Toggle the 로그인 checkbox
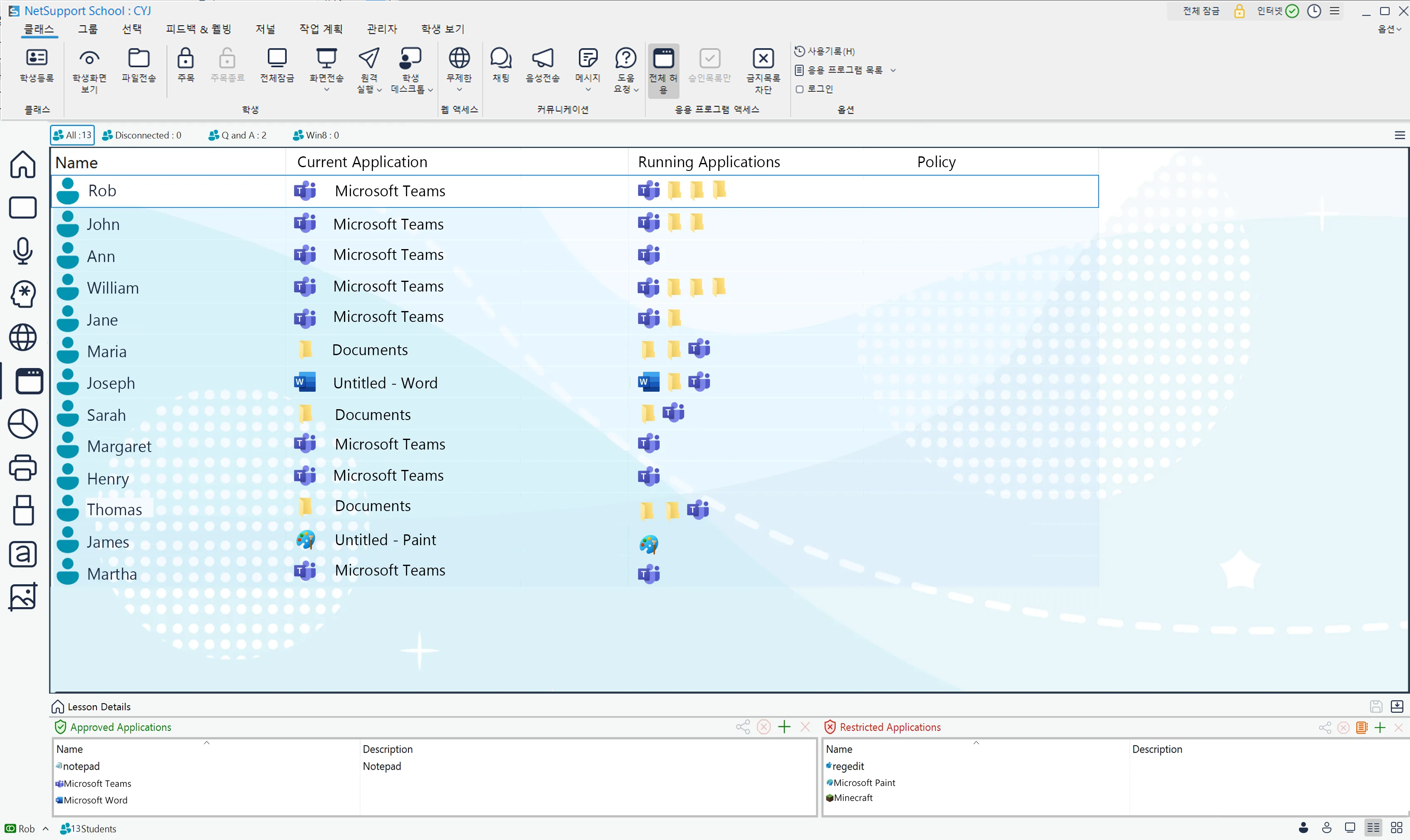The image size is (1410, 840). 799,89
